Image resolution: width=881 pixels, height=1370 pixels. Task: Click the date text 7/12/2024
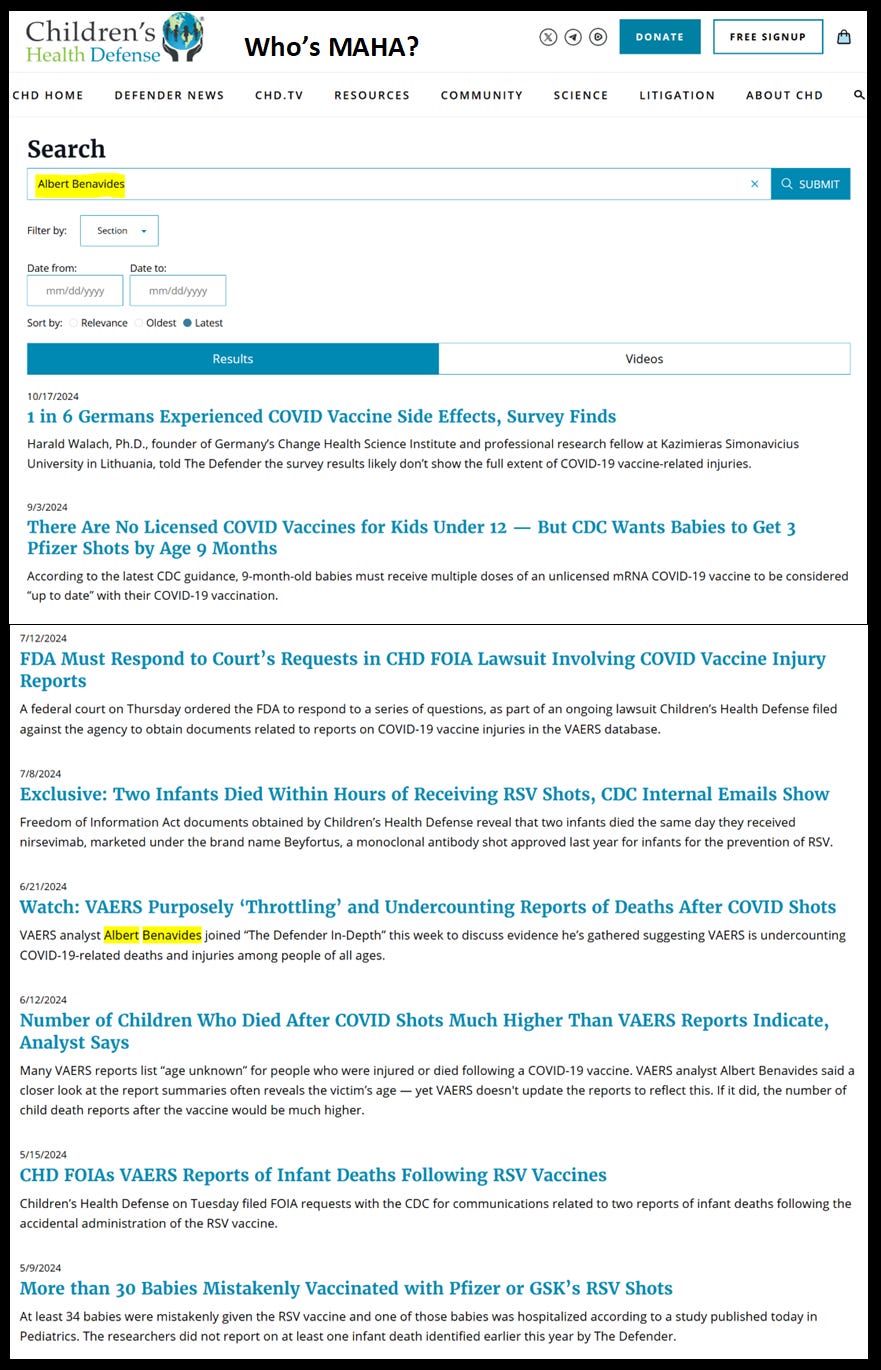point(41,638)
